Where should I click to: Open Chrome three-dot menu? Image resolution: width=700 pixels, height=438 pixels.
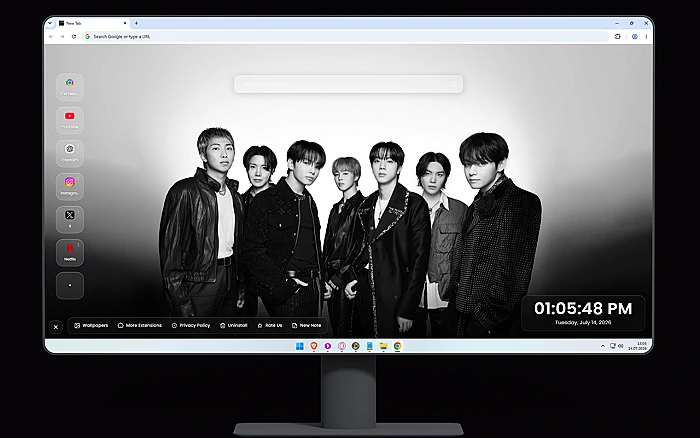coord(646,37)
